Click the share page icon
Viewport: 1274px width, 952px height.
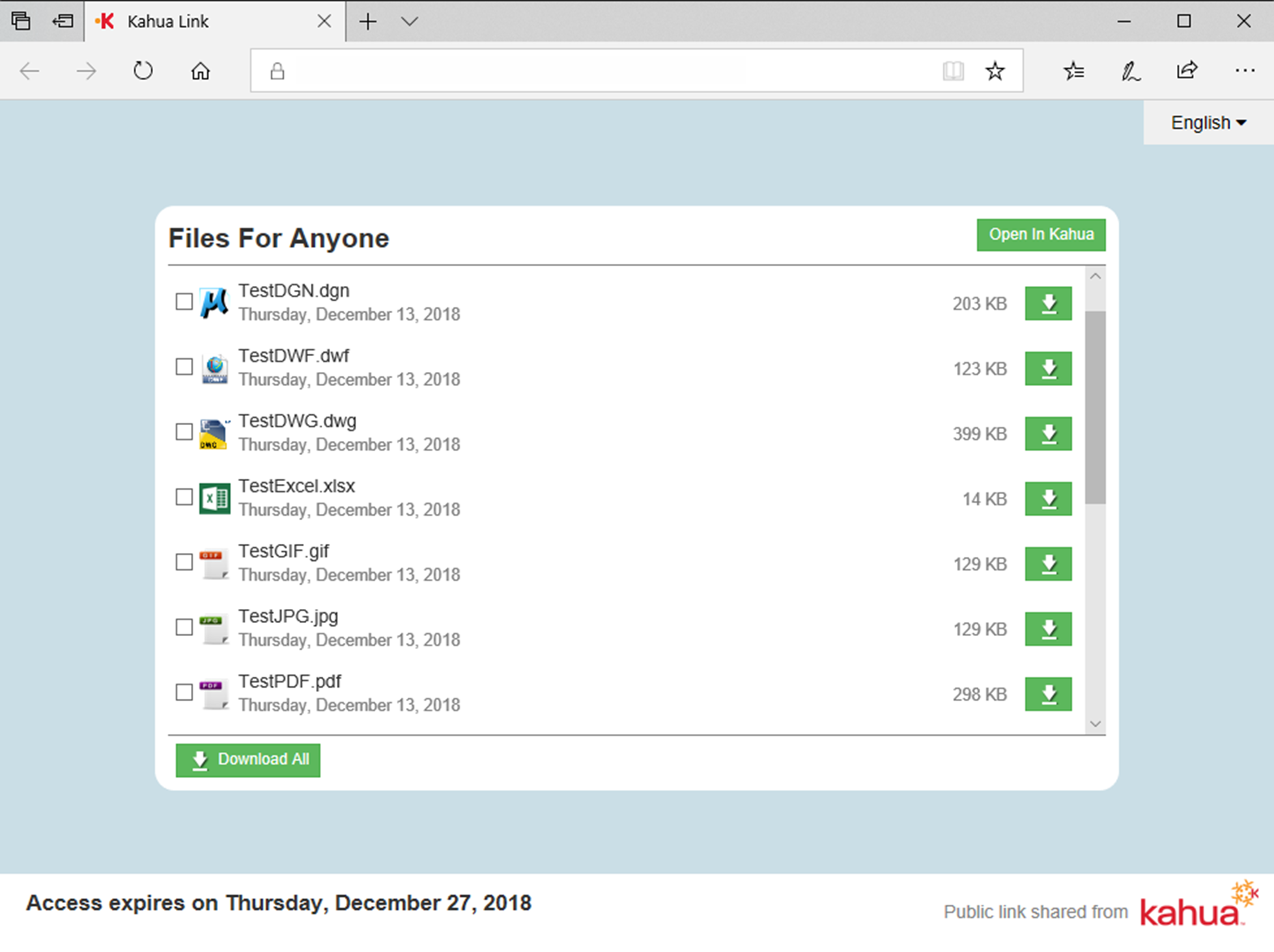click(1187, 71)
